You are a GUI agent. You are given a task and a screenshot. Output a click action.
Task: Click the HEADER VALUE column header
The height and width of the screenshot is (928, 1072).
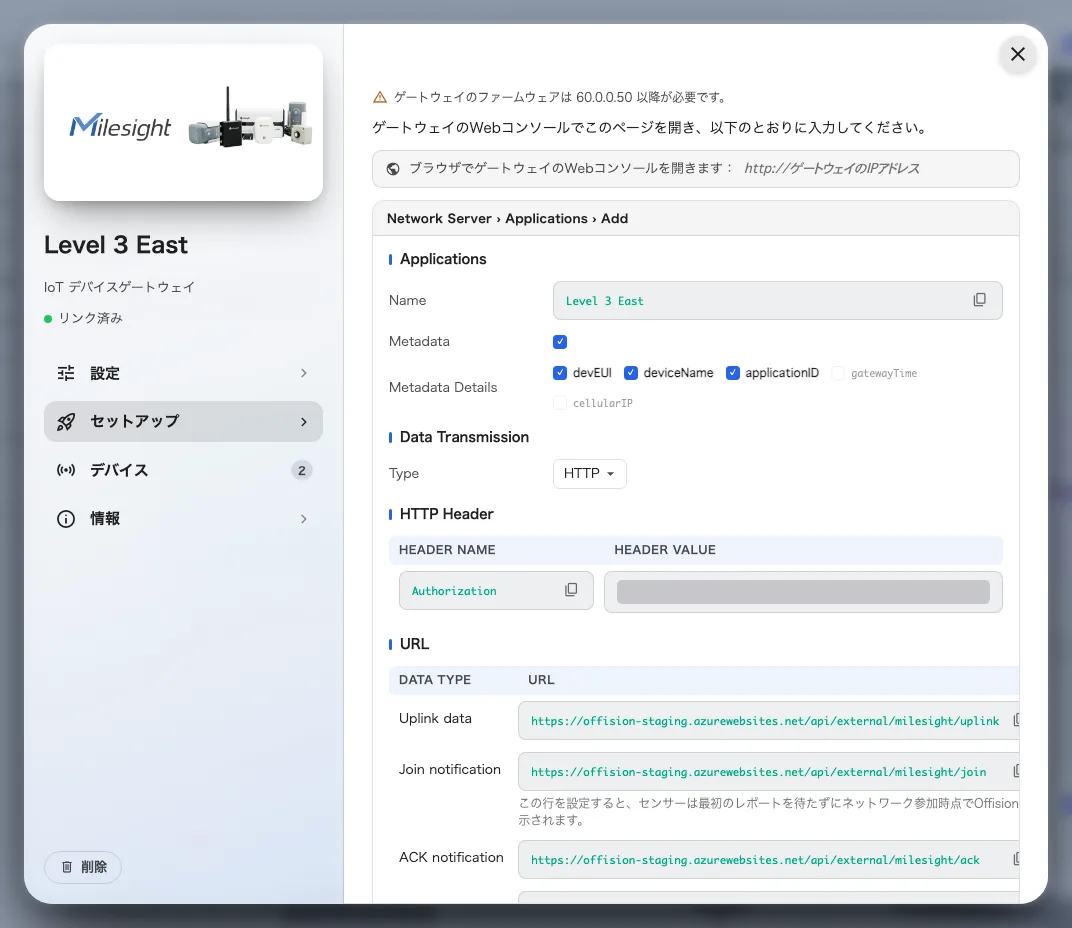pyautogui.click(x=665, y=550)
